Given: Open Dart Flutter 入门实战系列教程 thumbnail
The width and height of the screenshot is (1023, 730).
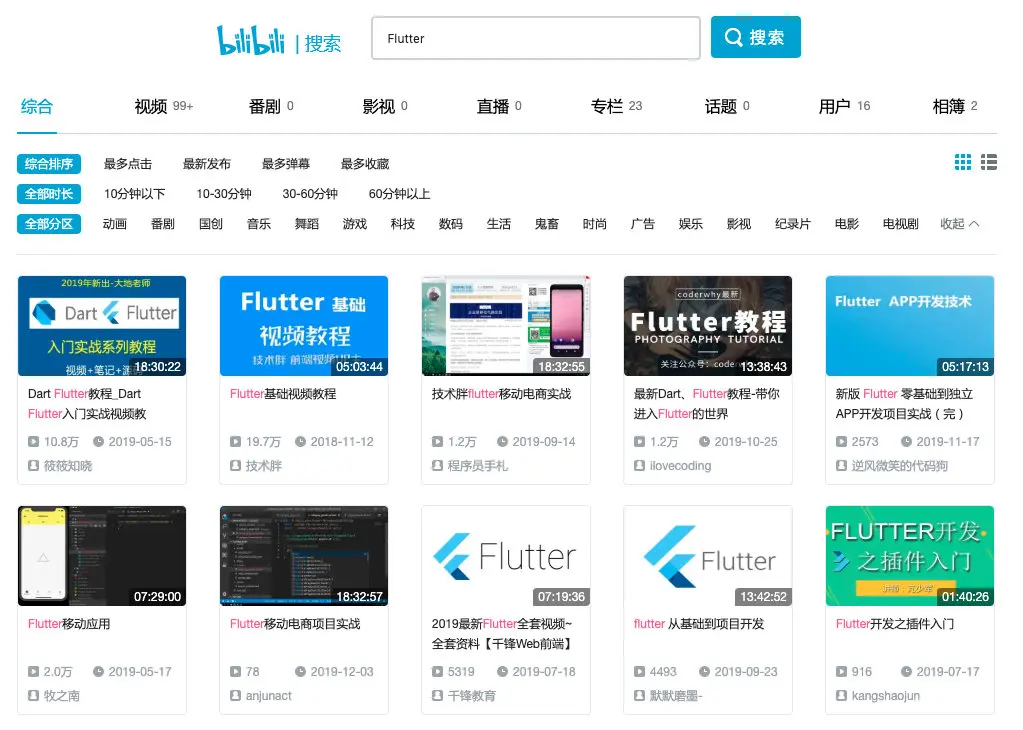Looking at the screenshot, I should pos(102,326).
